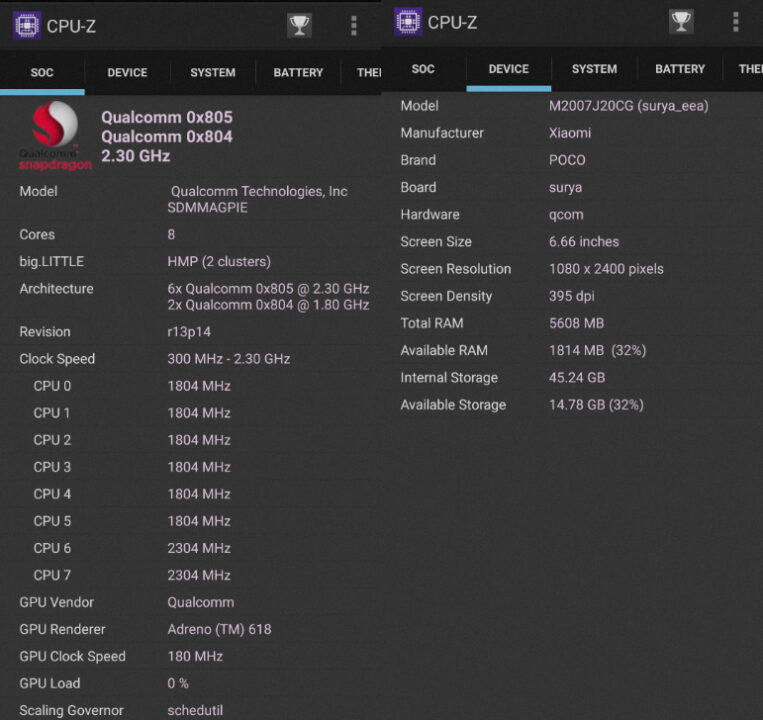This screenshot has width=763, height=720.
Task: Select the CPU 3 row
Action: pos(191,467)
